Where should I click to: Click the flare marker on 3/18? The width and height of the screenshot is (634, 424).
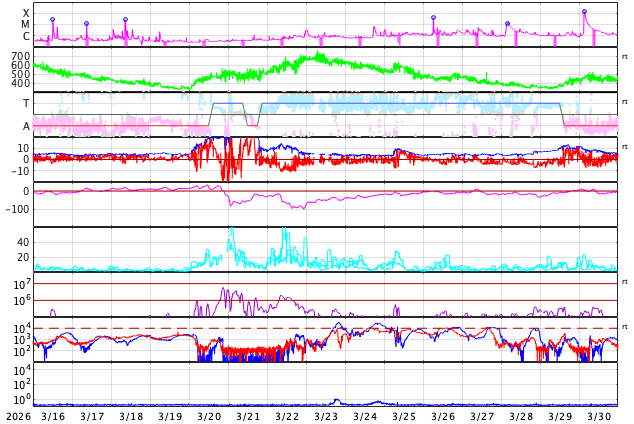(x=125, y=19)
